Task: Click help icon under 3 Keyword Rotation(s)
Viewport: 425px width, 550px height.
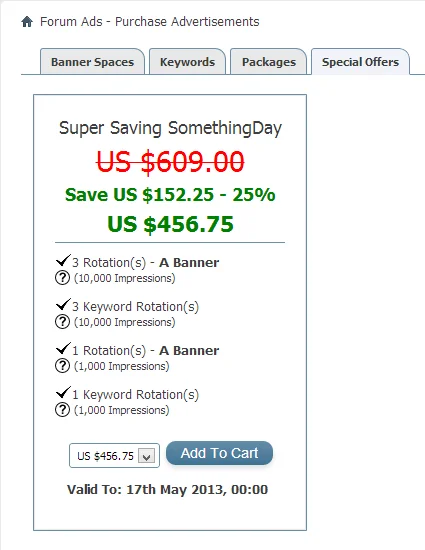Action: point(62,322)
